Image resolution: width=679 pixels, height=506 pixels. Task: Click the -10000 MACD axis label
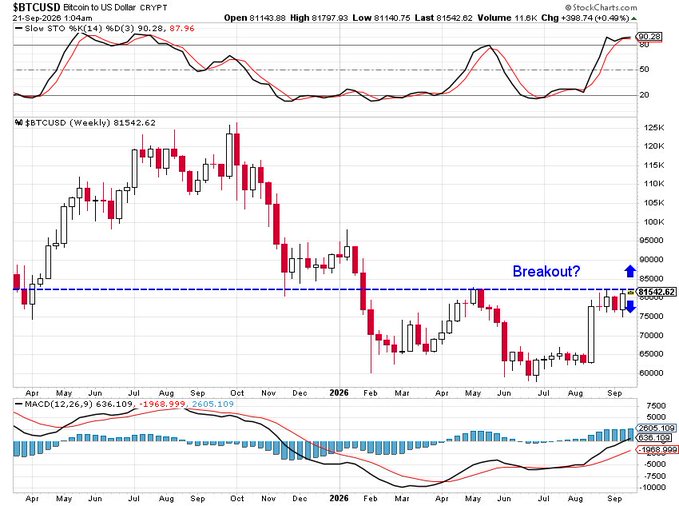pos(652,487)
